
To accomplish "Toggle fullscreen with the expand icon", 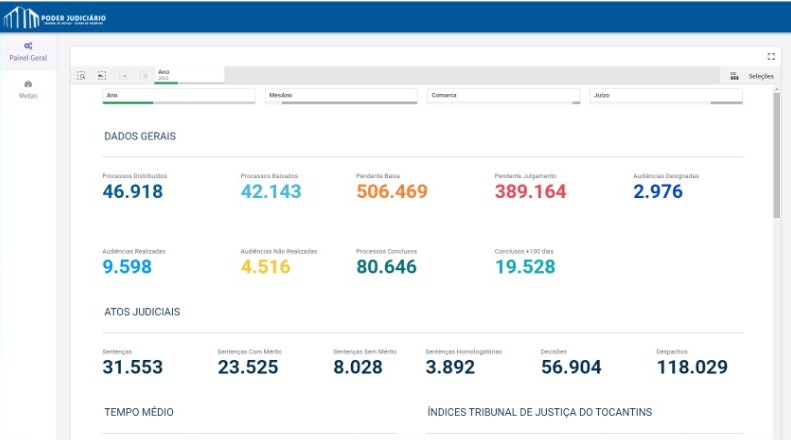I will point(771,57).
